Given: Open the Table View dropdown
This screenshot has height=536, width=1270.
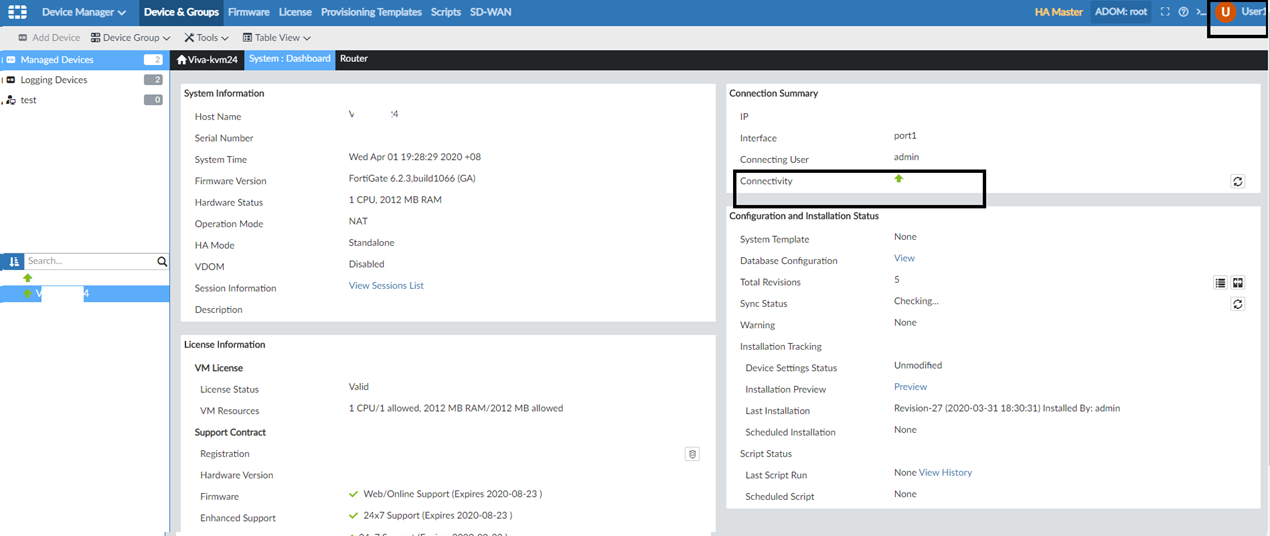Looking at the screenshot, I should [x=277, y=38].
